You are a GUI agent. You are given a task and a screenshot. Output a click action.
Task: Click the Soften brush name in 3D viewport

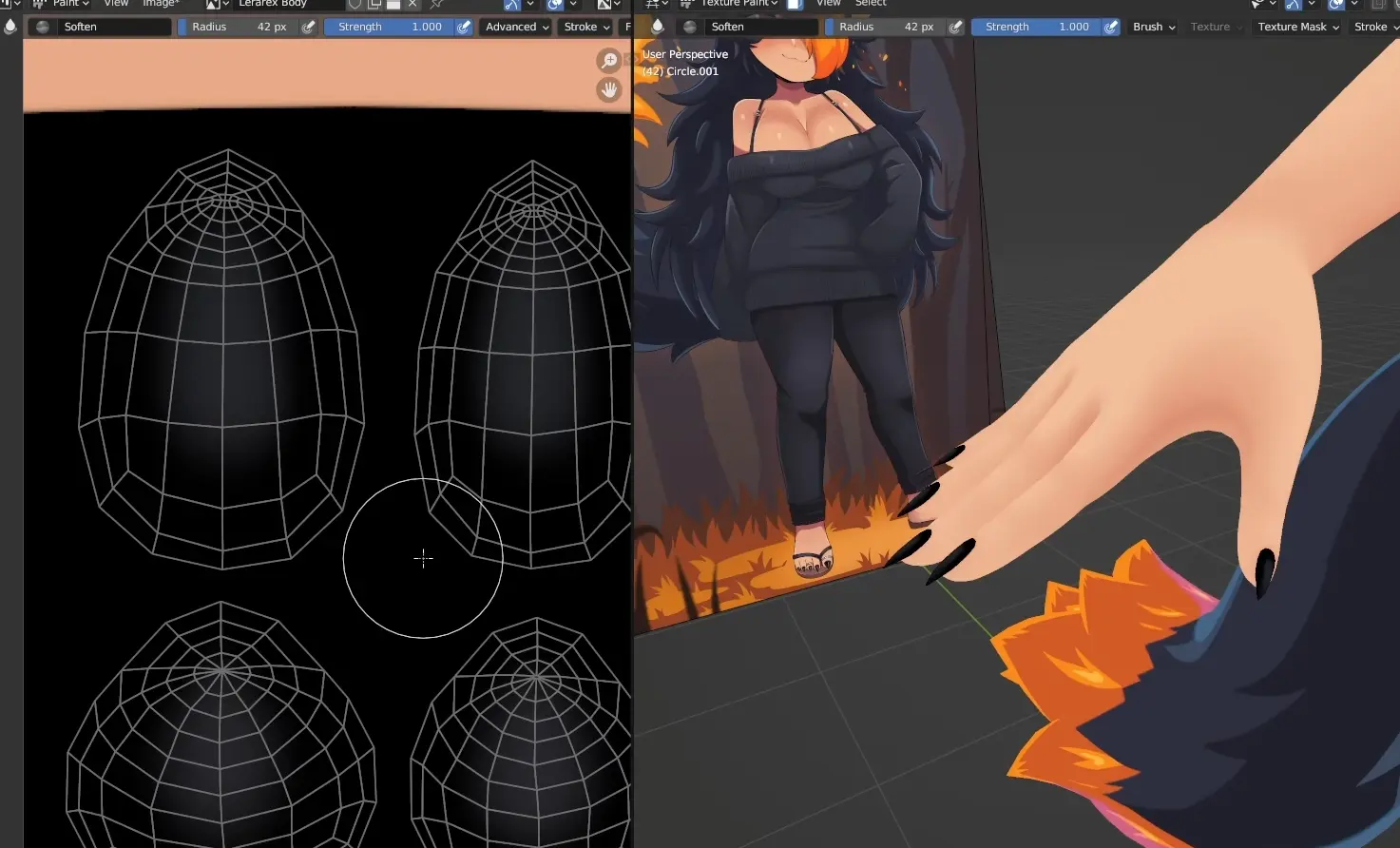[x=760, y=27]
